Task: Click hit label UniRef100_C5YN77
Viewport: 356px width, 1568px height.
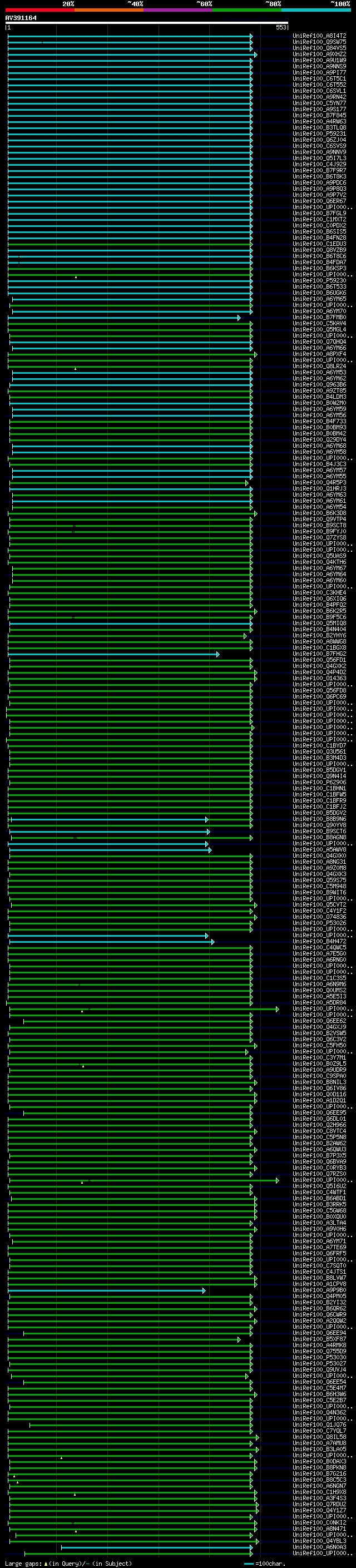Action: point(319,103)
